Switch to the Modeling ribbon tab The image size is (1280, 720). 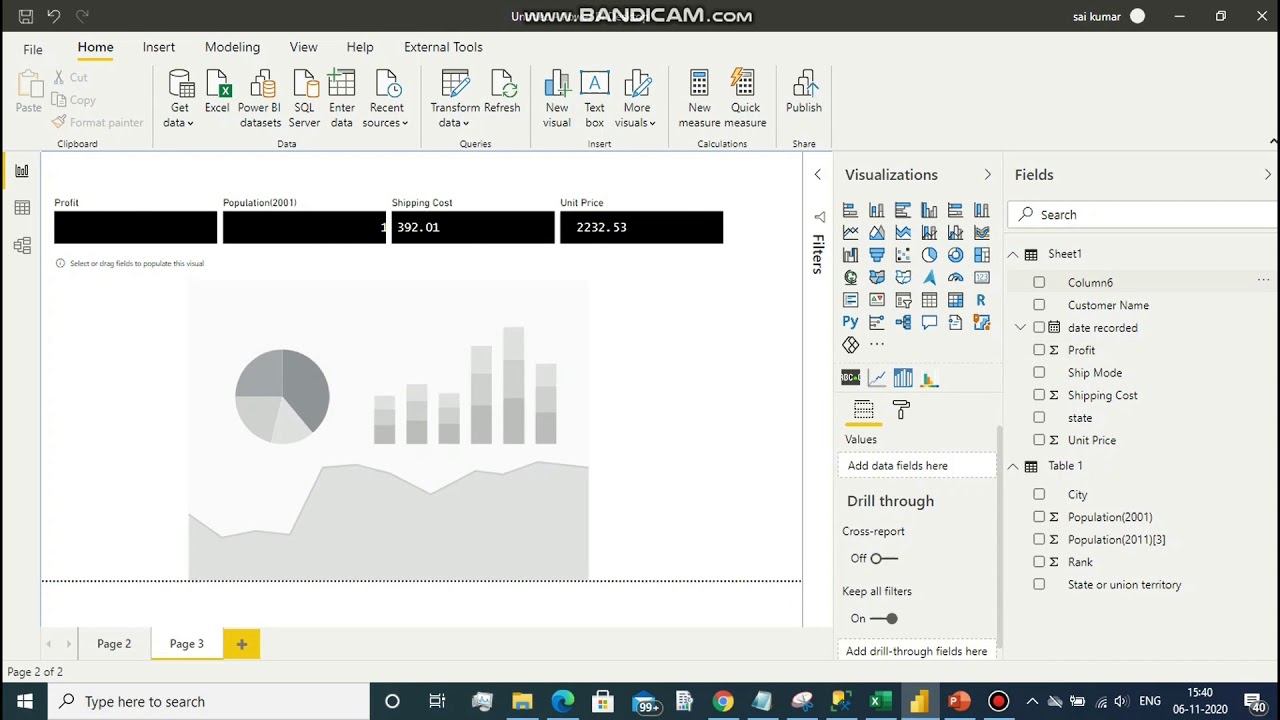pyautogui.click(x=232, y=47)
